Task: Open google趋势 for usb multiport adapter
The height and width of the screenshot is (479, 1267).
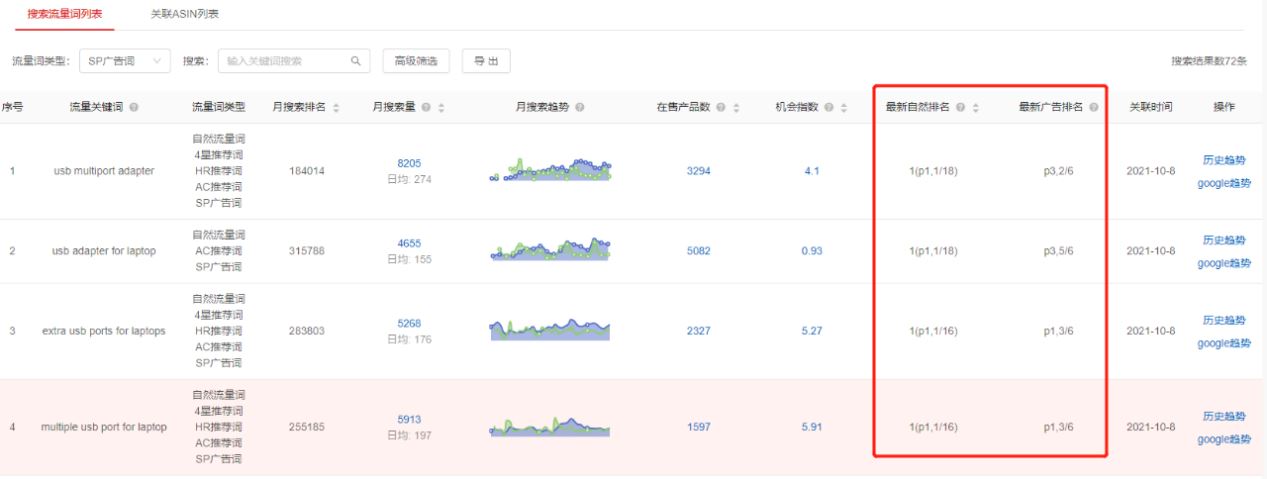Action: click(1224, 183)
